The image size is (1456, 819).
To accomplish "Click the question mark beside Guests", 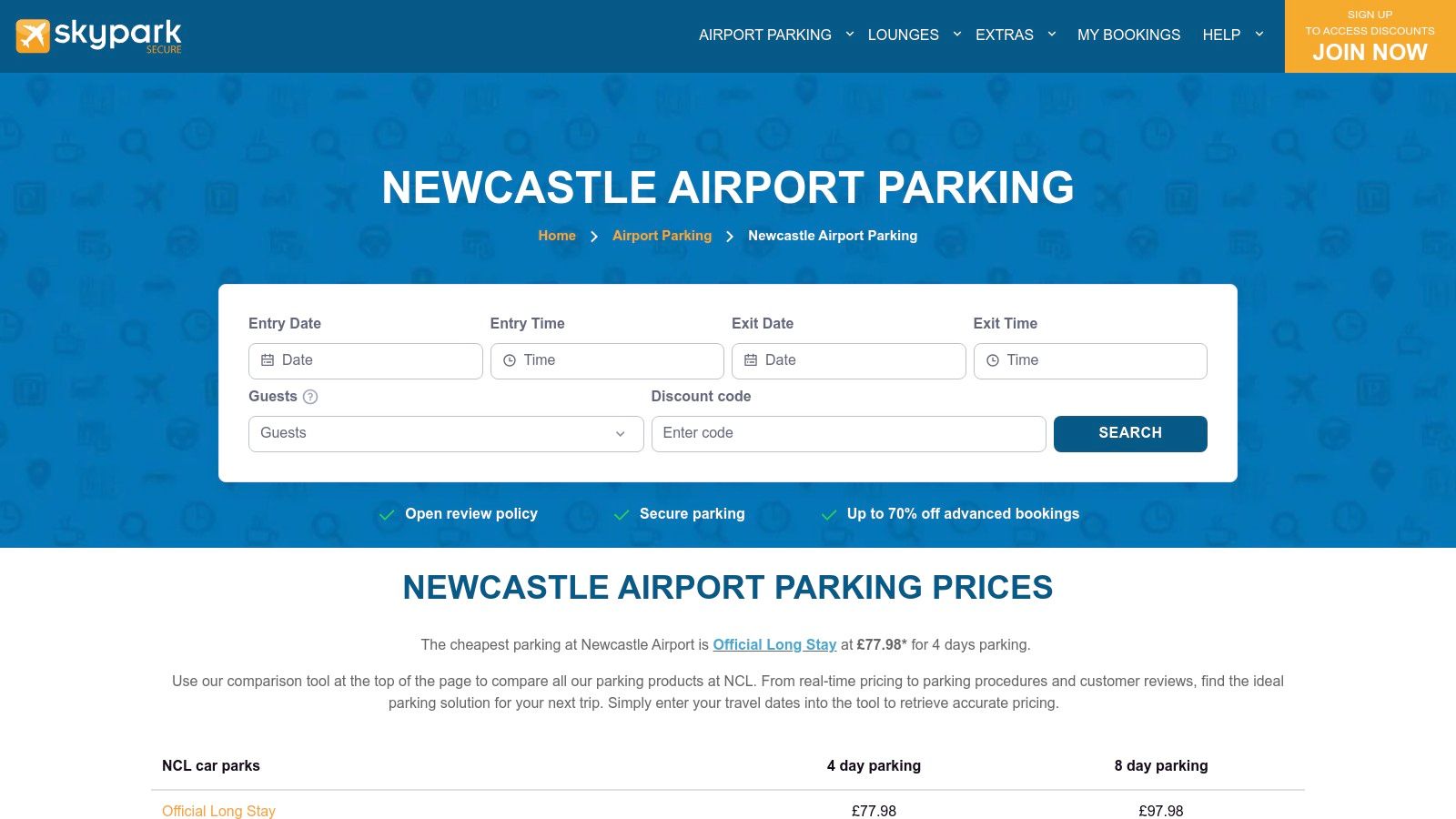I will 309,397.
